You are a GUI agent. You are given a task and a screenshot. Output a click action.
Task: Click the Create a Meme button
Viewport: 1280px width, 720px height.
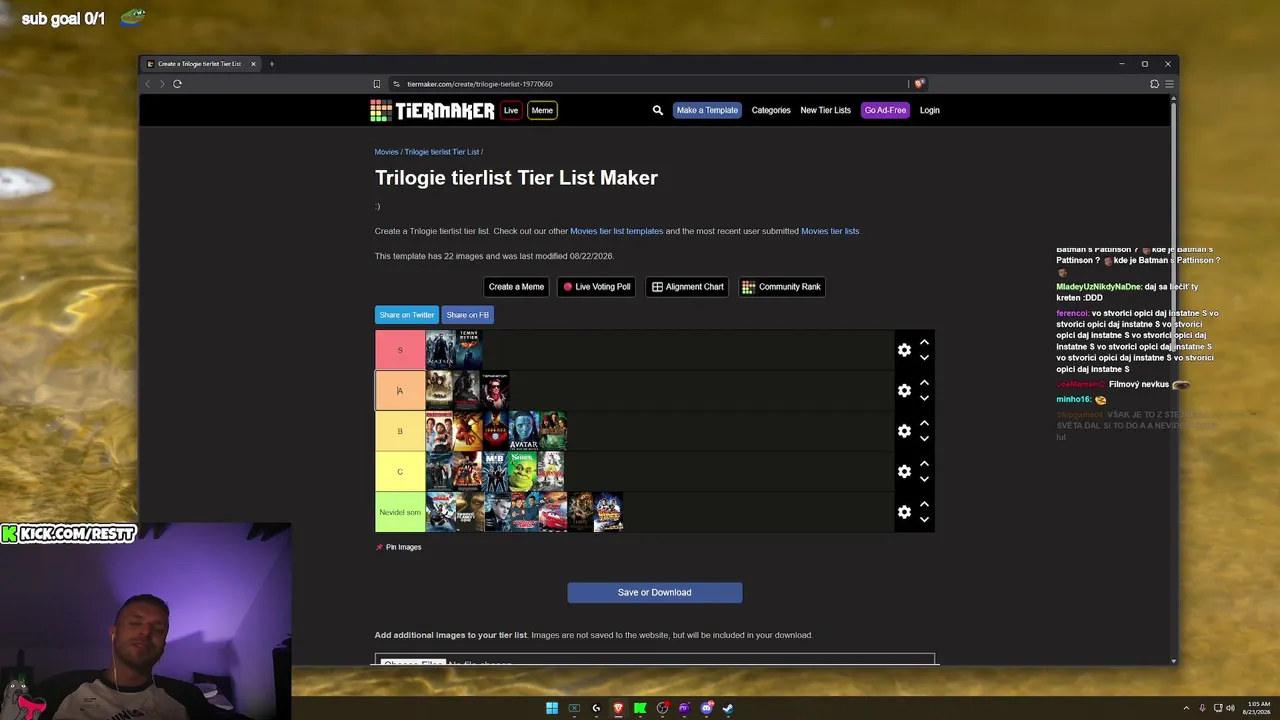point(516,287)
